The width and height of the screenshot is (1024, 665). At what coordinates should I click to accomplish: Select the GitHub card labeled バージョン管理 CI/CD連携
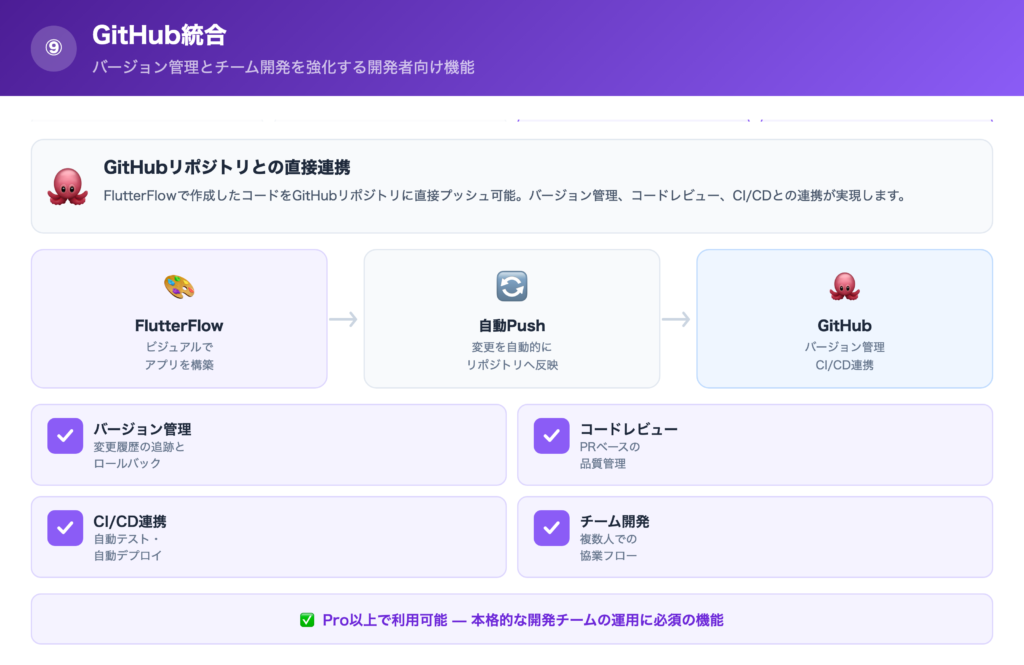(844, 318)
